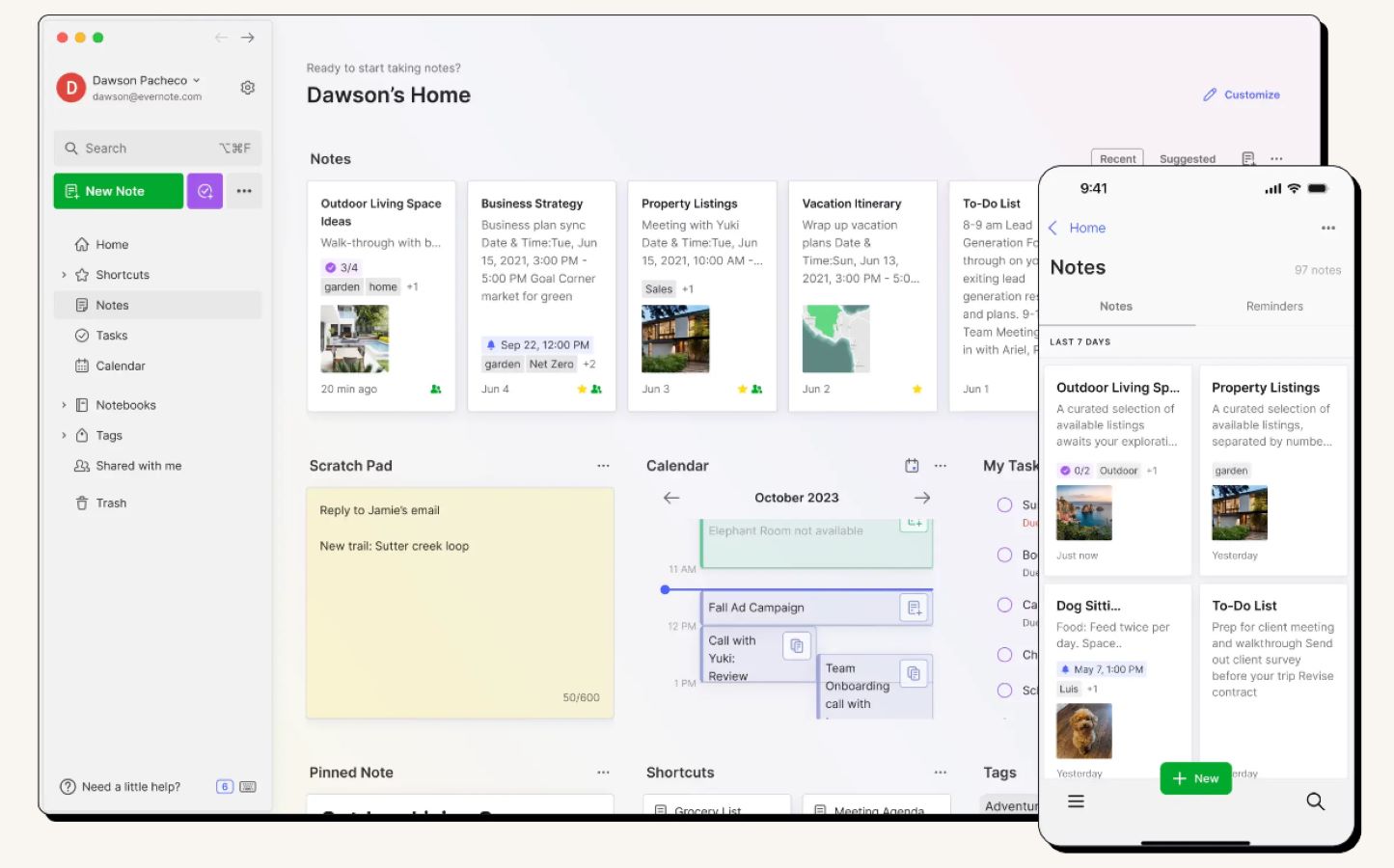Select Home in the sidebar
This screenshot has width=1394, height=868.
(157, 245)
